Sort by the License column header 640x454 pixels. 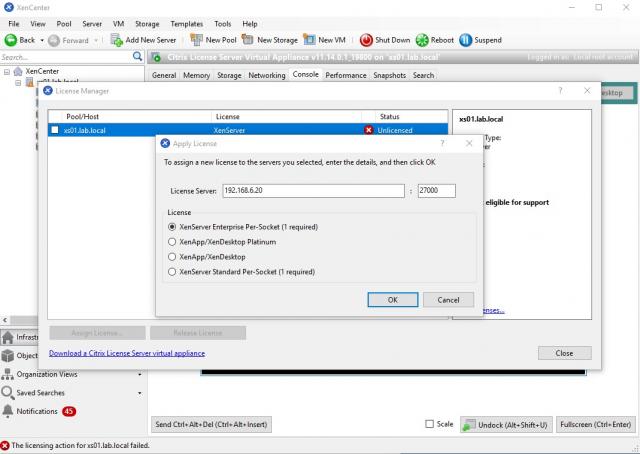287,117
